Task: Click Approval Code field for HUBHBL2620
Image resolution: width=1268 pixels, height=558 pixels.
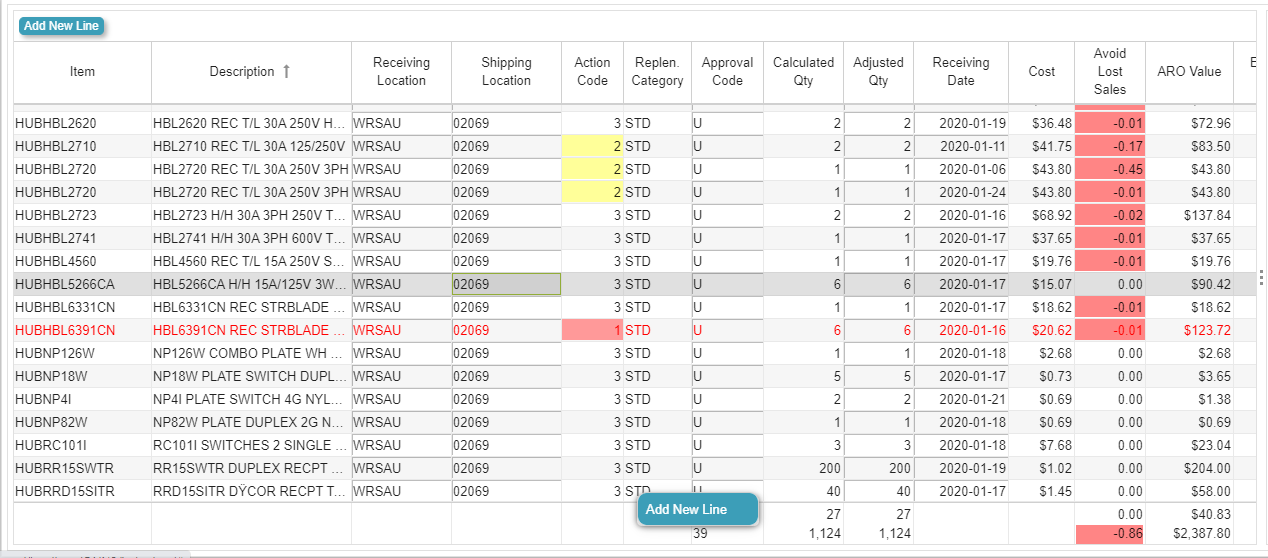Action: pyautogui.click(x=727, y=124)
